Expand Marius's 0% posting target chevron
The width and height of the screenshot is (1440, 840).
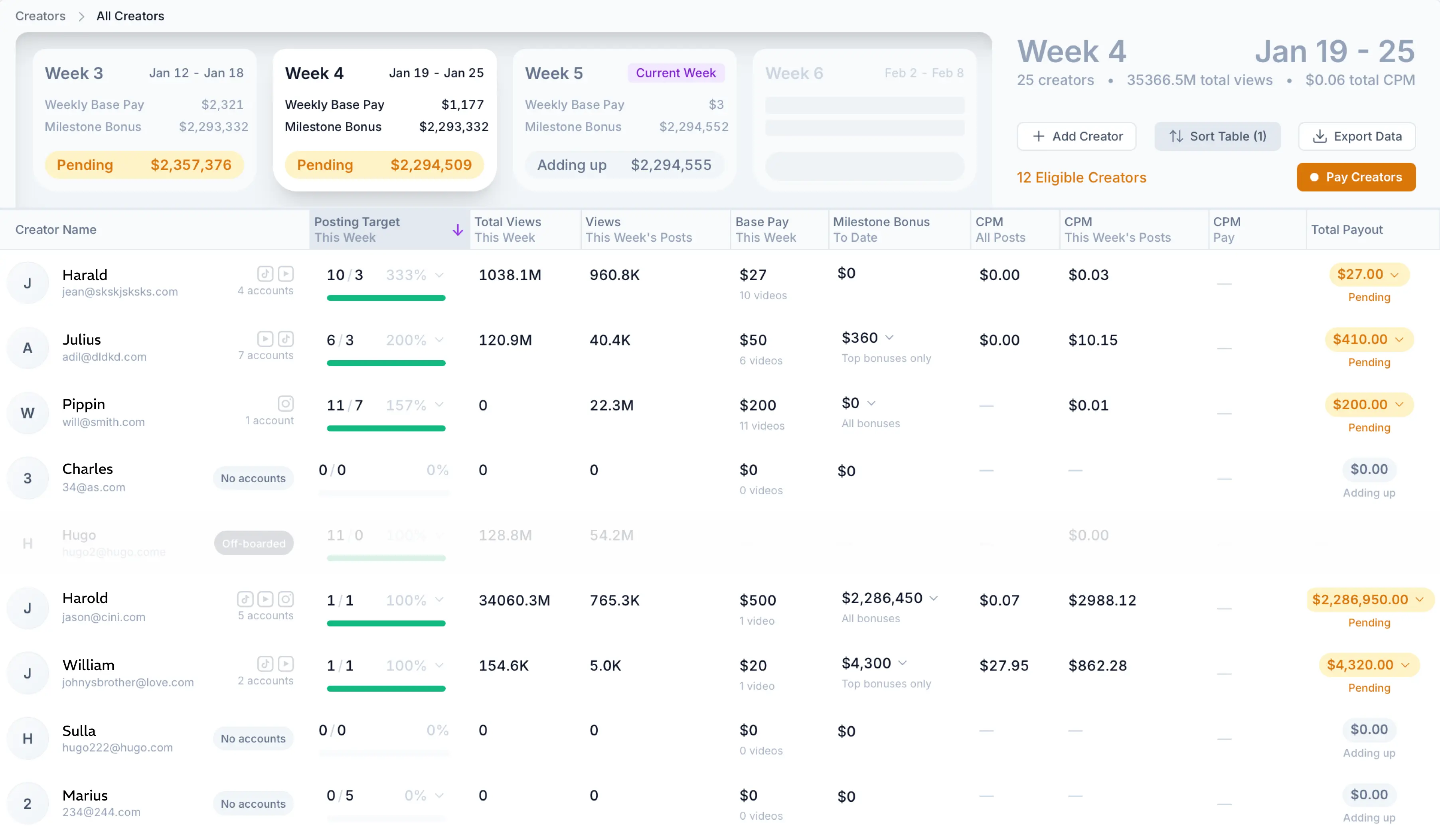439,795
